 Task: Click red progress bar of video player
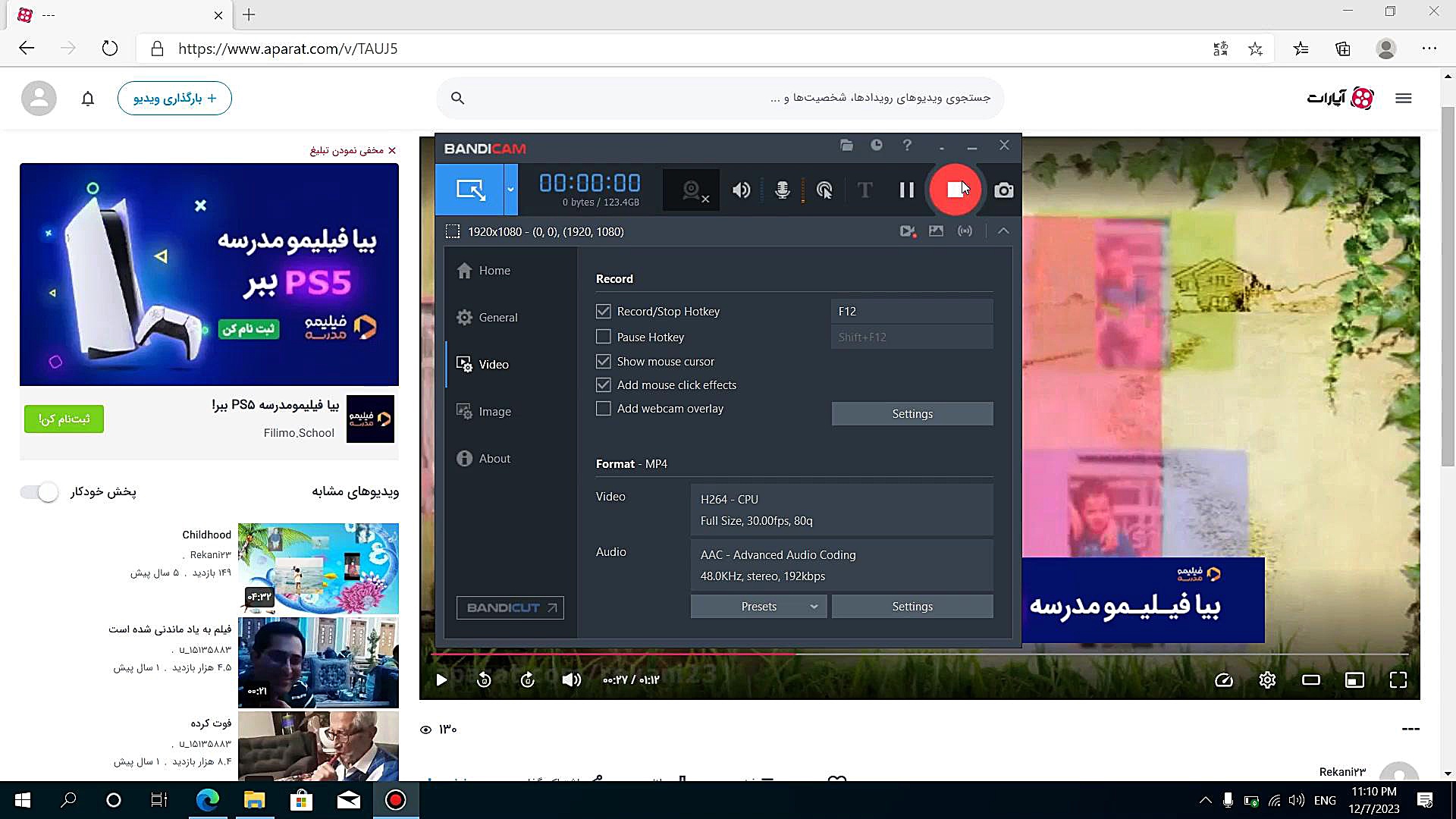pyautogui.click(x=614, y=653)
